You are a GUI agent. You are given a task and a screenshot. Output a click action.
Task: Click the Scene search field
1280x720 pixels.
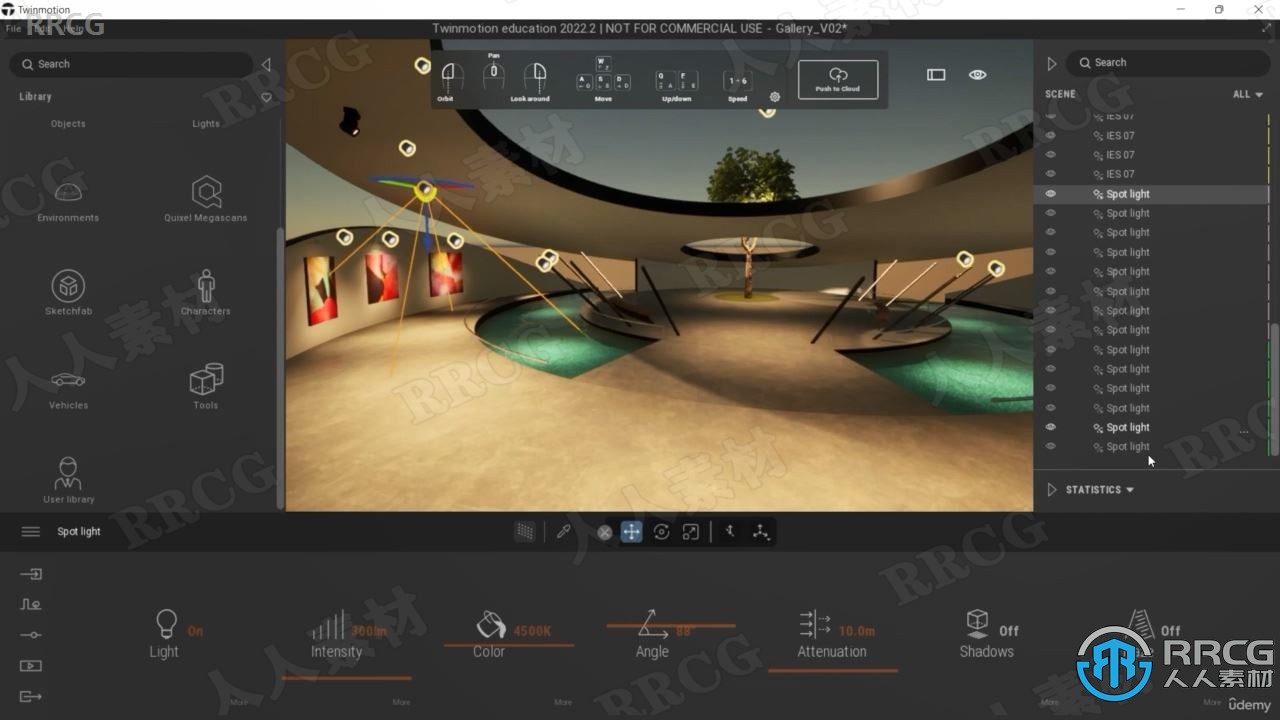pos(1169,62)
